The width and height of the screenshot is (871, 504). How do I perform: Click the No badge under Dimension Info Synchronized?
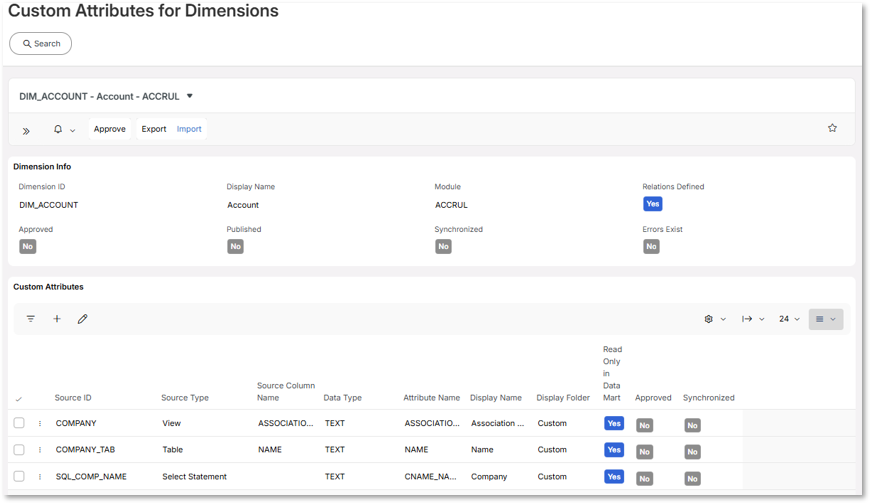tap(443, 246)
